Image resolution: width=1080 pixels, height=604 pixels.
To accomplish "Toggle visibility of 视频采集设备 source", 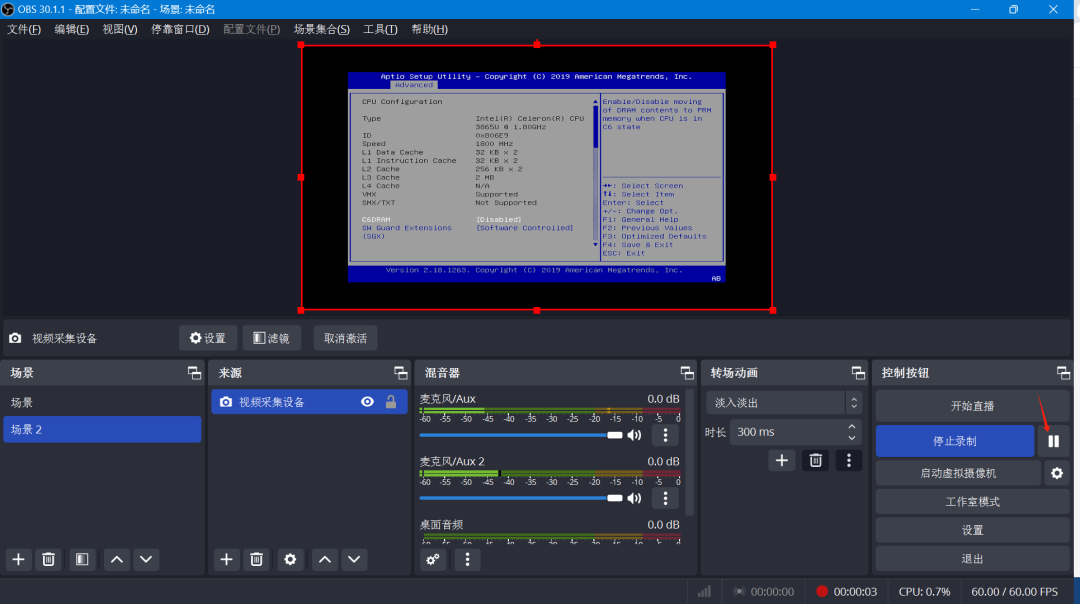I will 368,402.
